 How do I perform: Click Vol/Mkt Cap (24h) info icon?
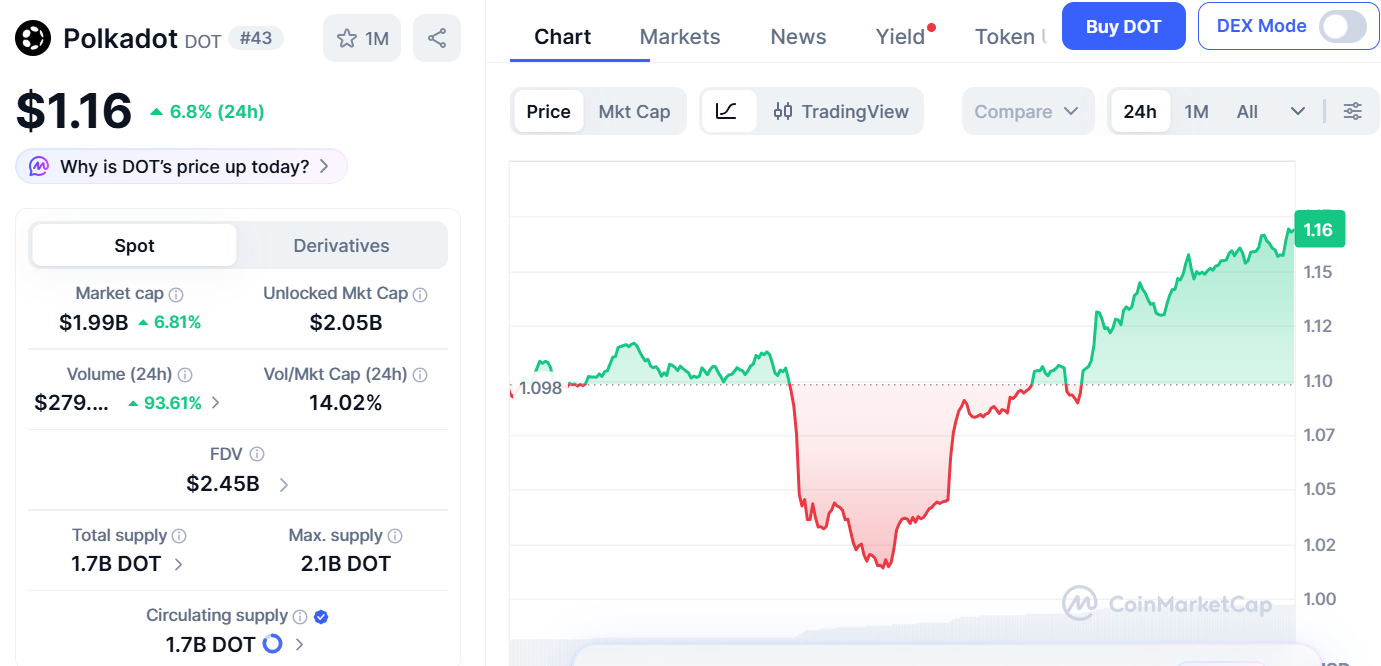point(420,375)
